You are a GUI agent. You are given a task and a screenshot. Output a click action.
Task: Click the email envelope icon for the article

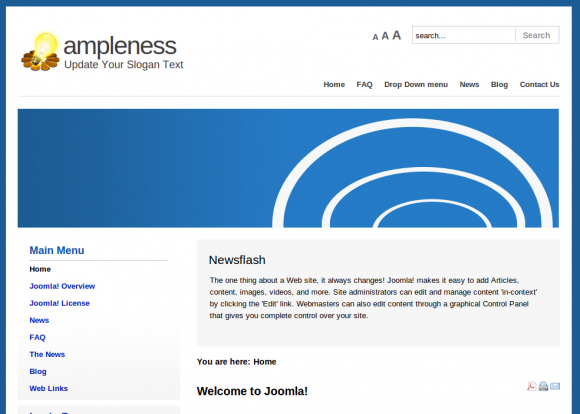coord(555,386)
